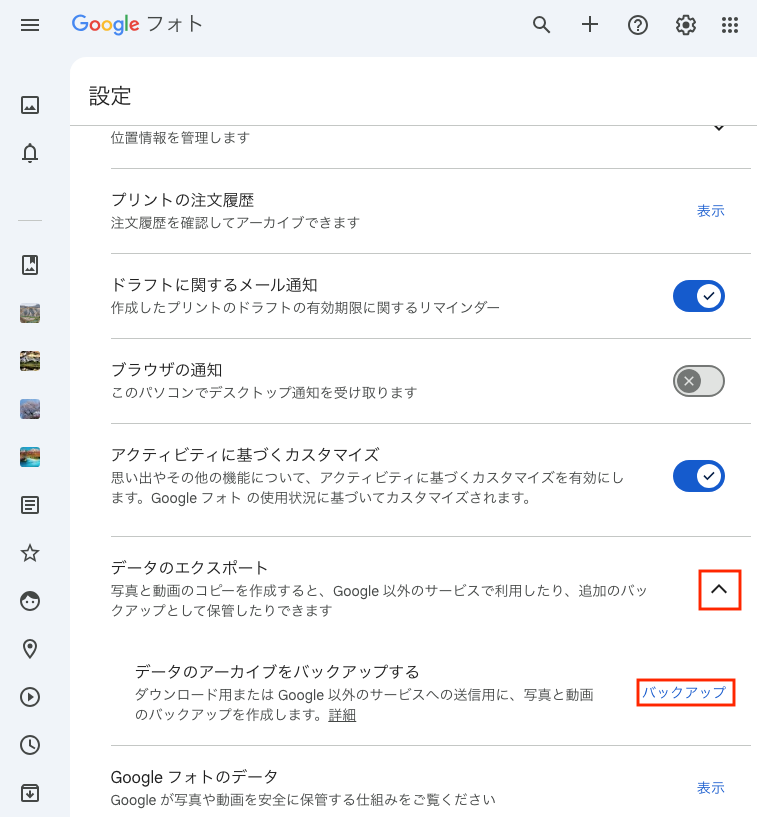This screenshot has width=757, height=817.
Task: Open favorites star icon in sidebar
Action: point(30,553)
